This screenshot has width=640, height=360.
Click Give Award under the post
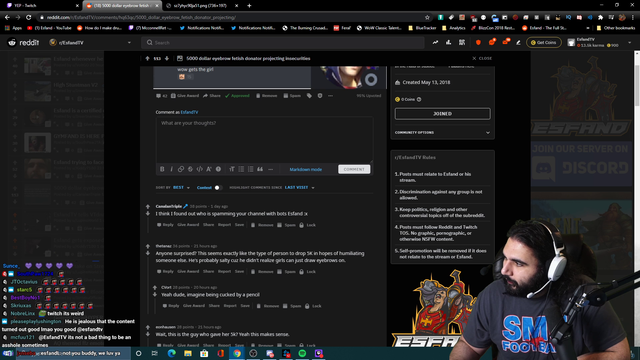185,96
